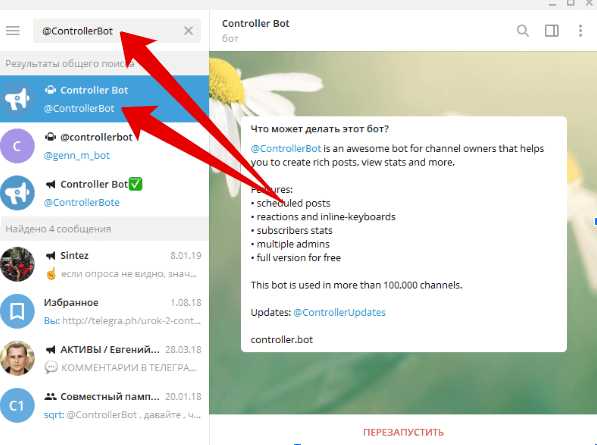
Task: Open the Совместный памп group message
Action: tap(104, 405)
